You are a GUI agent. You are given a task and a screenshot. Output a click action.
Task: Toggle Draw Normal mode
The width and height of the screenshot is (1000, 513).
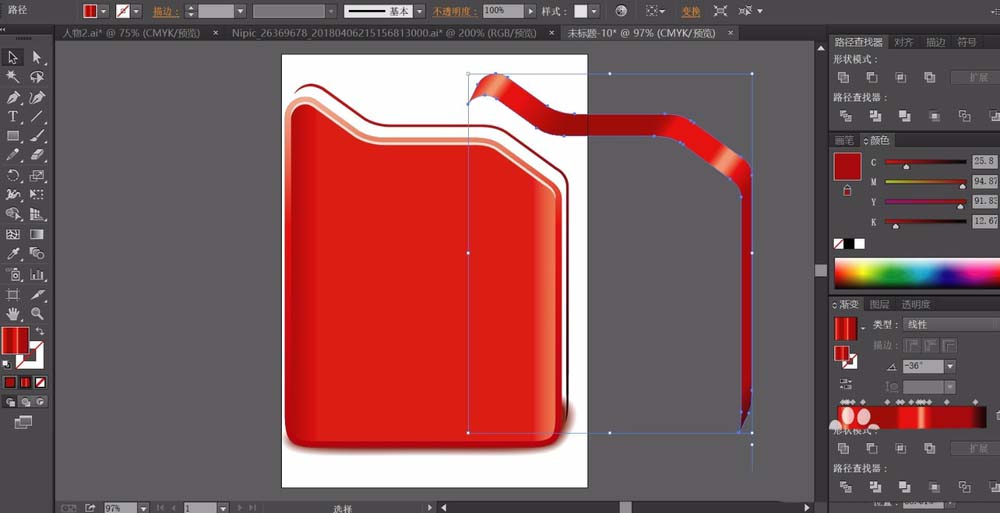[10, 402]
